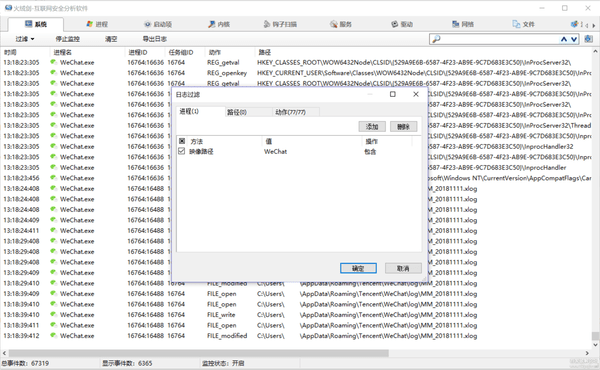Sort by the 时间 column header
The height and width of the screenshot is (370, 600).
tap(10, 52)
